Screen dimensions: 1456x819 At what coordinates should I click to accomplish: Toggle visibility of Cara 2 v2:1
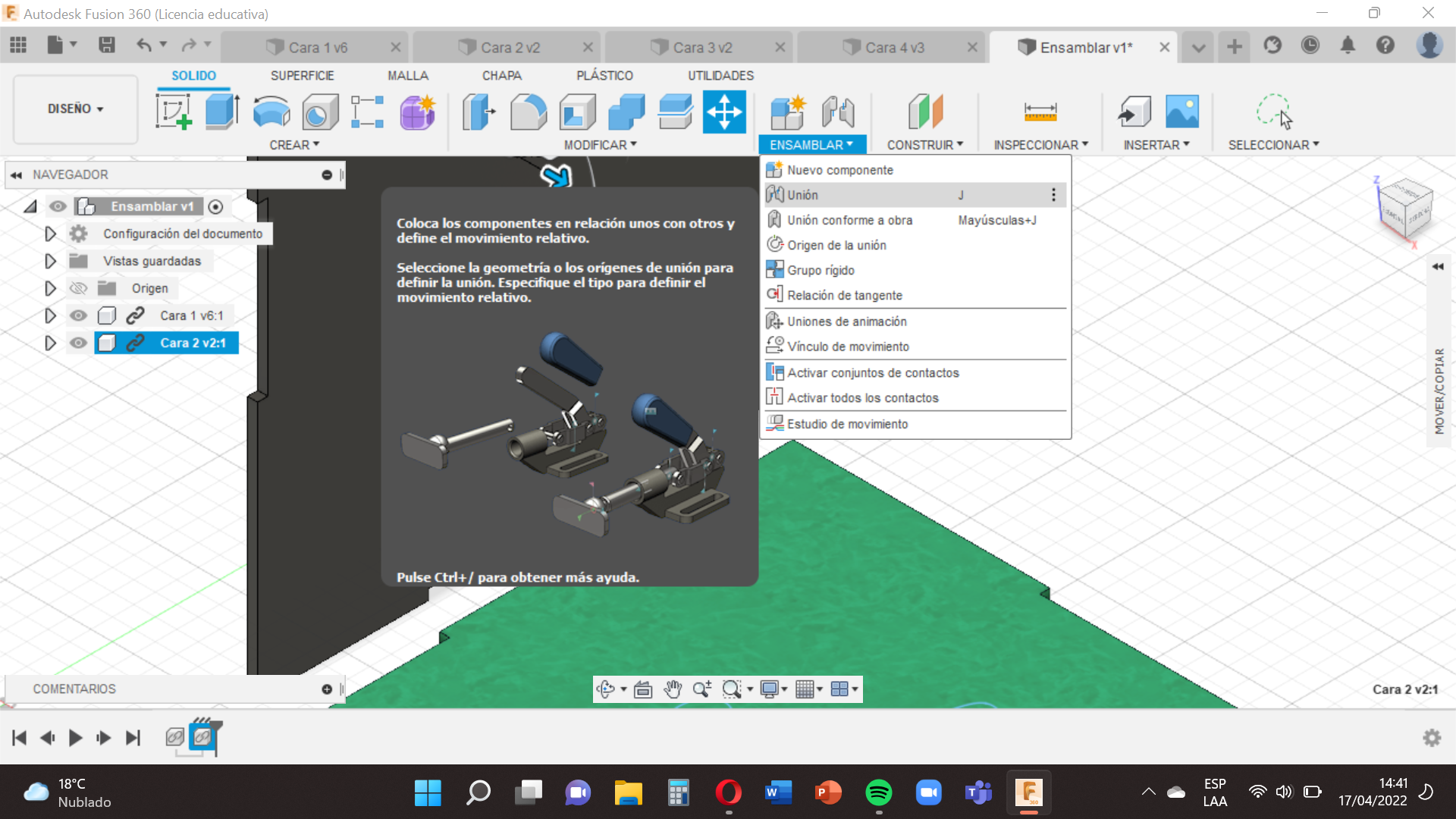tap(78, 343)
